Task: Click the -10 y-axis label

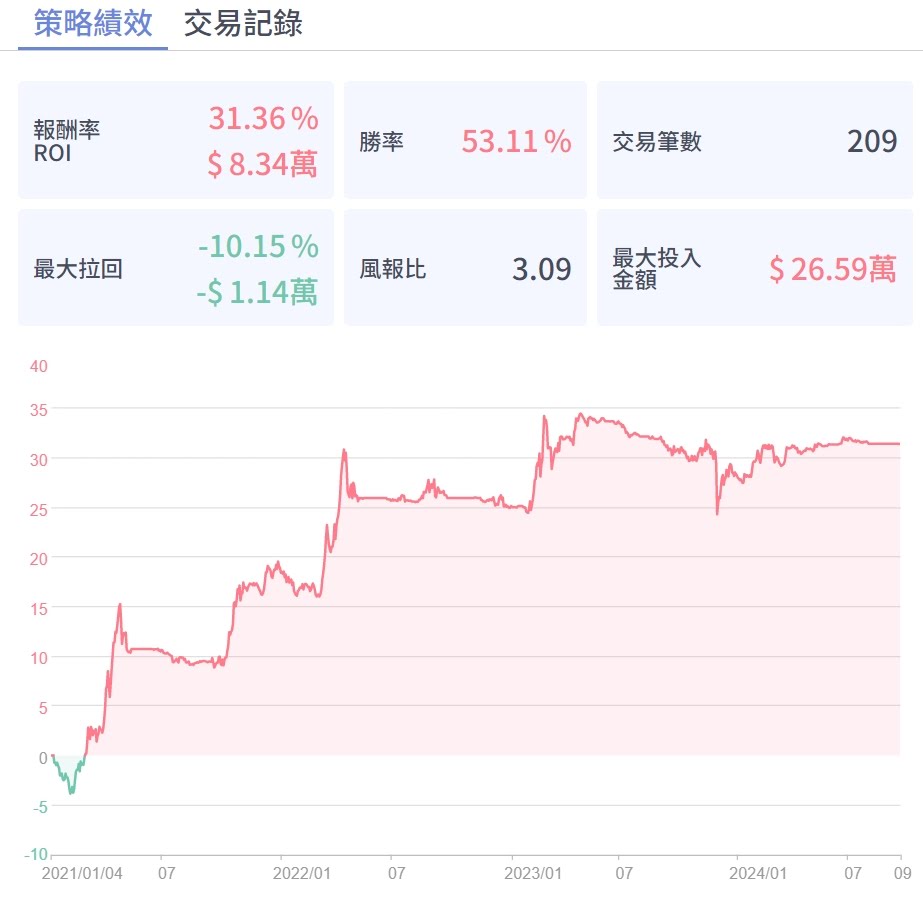Action: click(x=36, y=855)
